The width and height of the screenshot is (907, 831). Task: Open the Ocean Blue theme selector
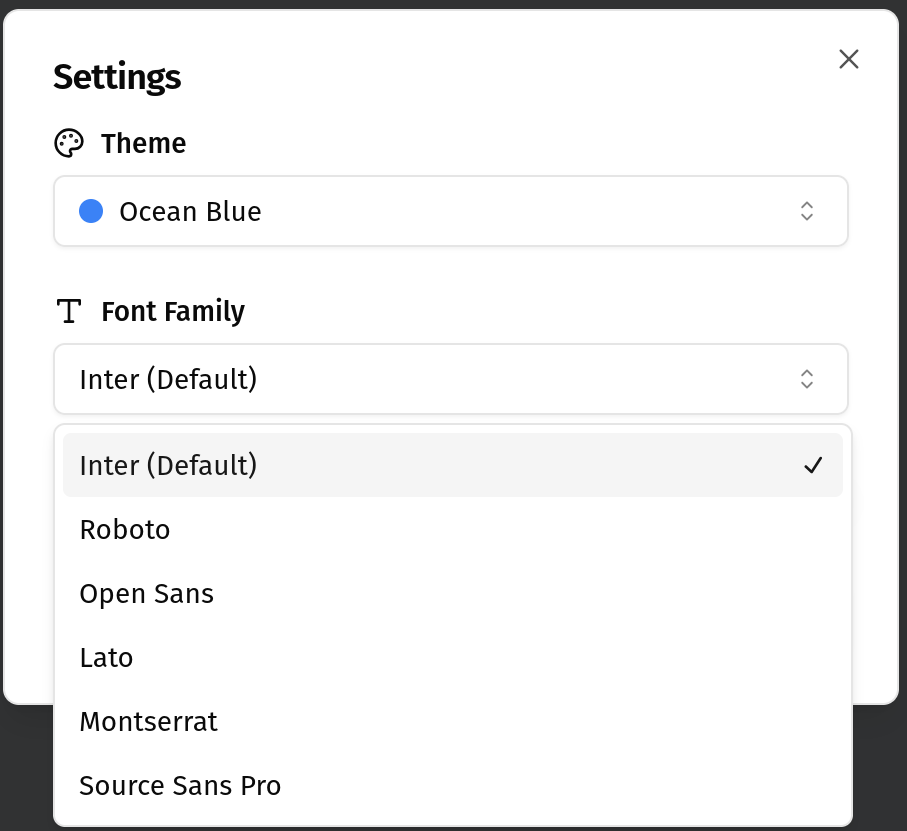450,211
